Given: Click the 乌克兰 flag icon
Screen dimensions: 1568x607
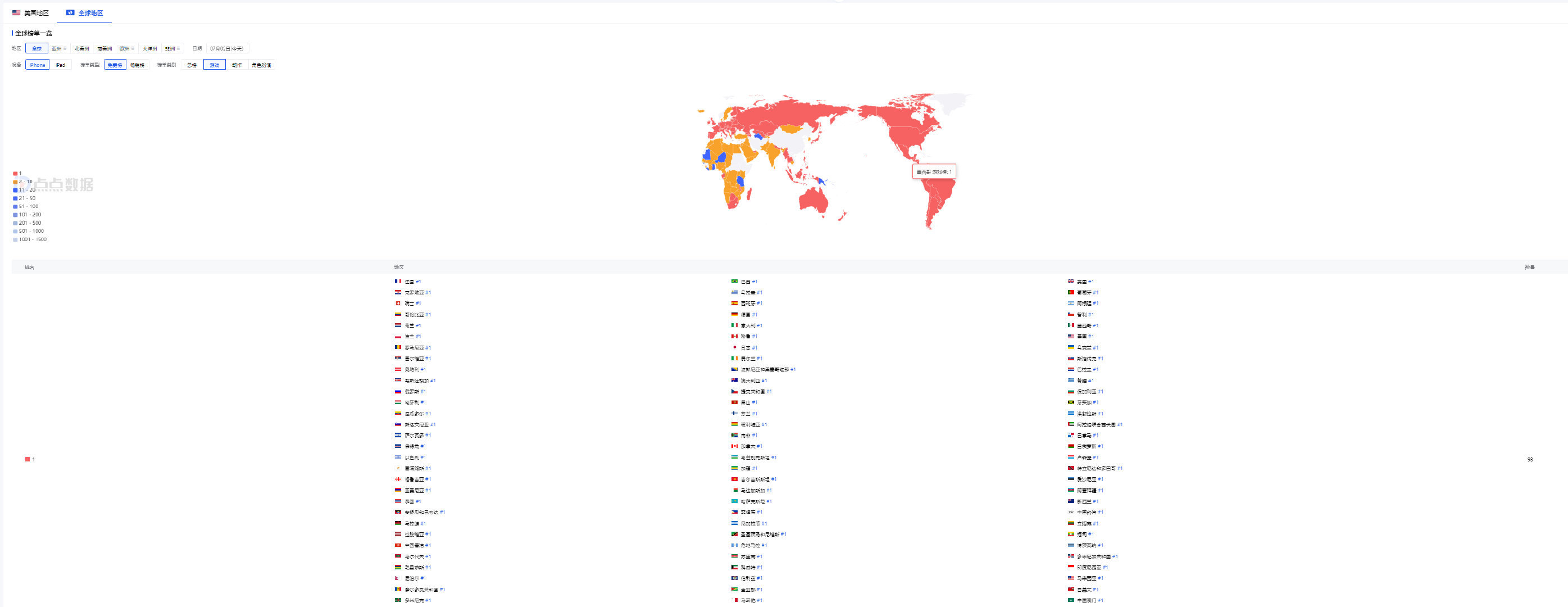Looking at the screenshot, I should pyautogui.click(x=1071, y=347).
